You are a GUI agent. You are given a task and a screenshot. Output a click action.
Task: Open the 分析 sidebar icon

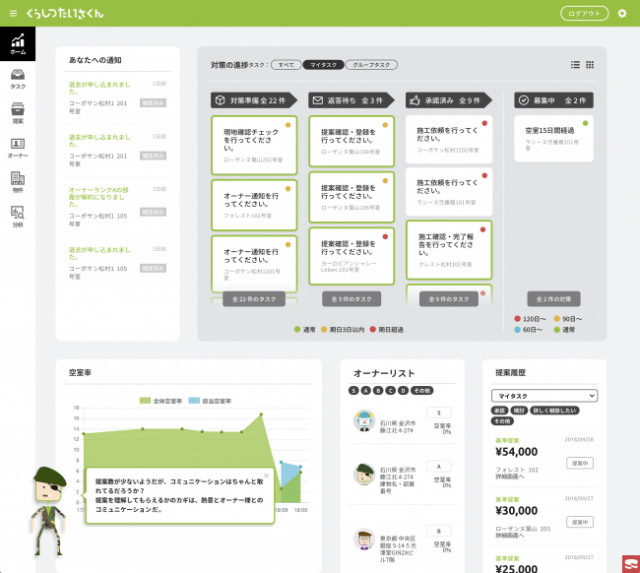tap(17, 215)
